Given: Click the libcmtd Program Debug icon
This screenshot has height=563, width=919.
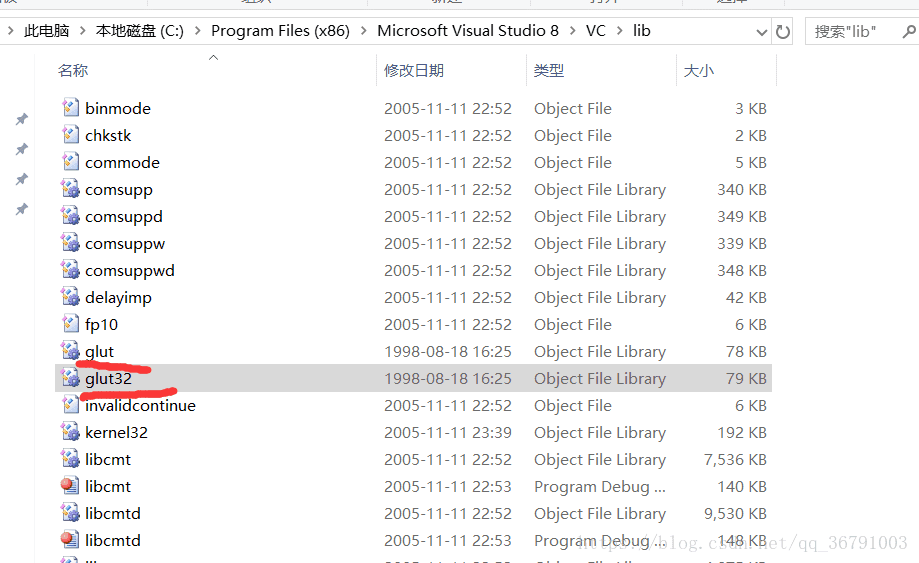Looking at the screenshot, I should click(70, 540).
